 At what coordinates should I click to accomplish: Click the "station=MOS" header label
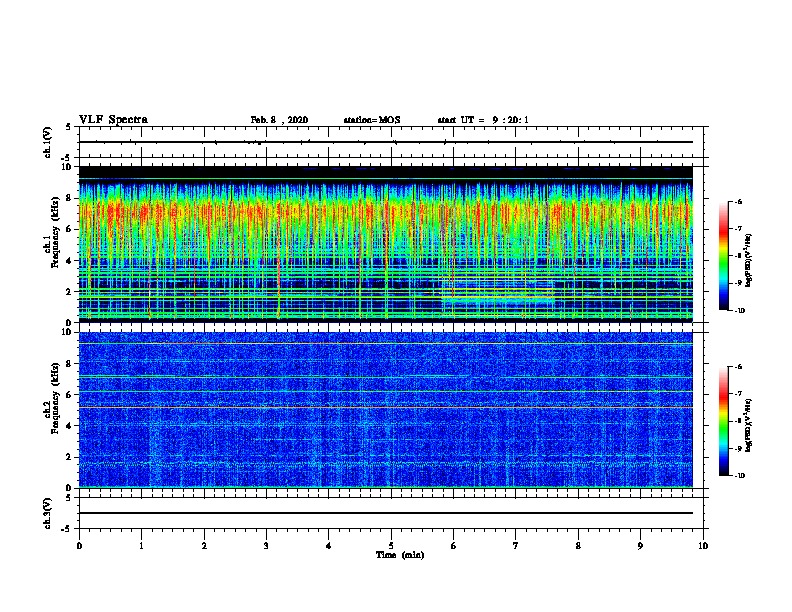click(x=372, y=120)
